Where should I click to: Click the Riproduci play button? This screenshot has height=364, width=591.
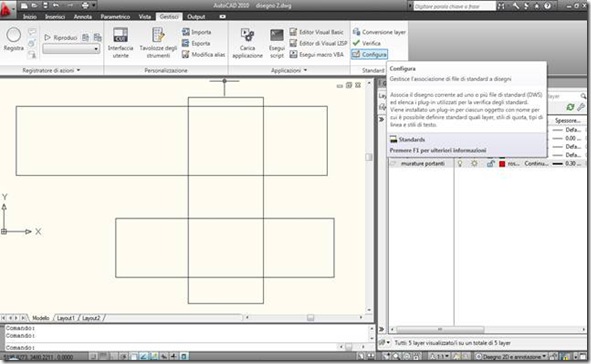point(61,38)
